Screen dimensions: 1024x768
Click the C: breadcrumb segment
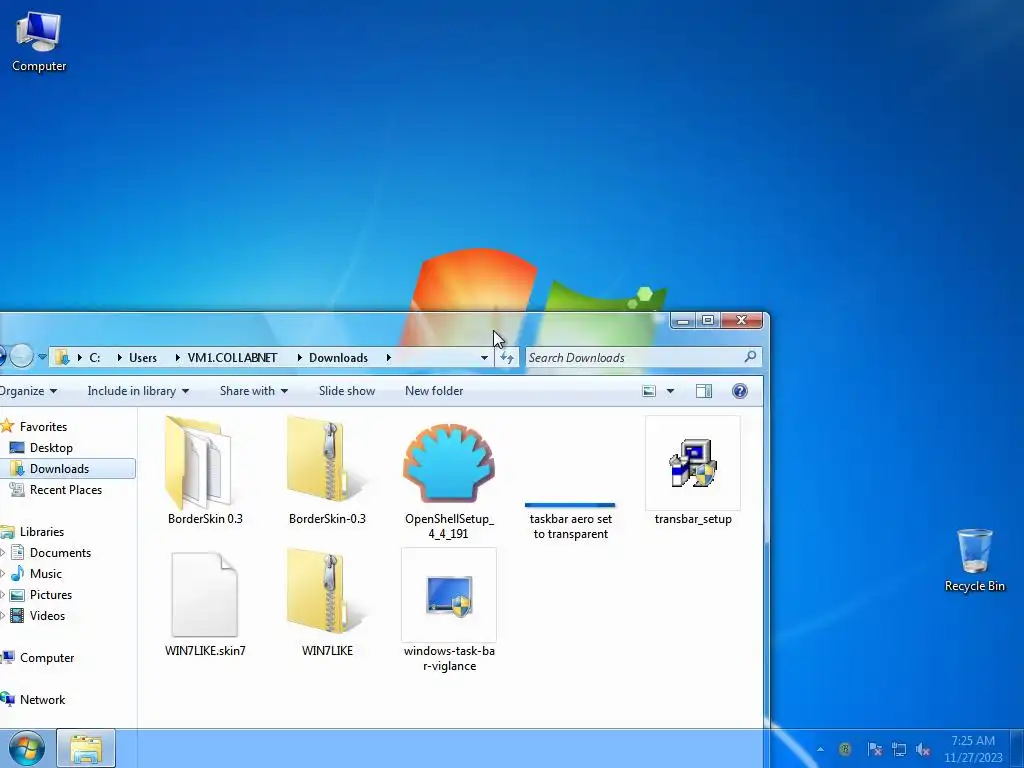[95, 358]
